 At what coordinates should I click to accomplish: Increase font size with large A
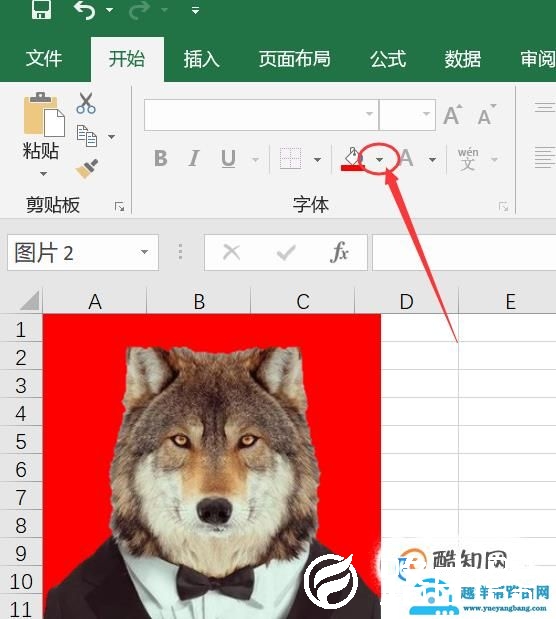pyautogui.click(x=453, y=115)
